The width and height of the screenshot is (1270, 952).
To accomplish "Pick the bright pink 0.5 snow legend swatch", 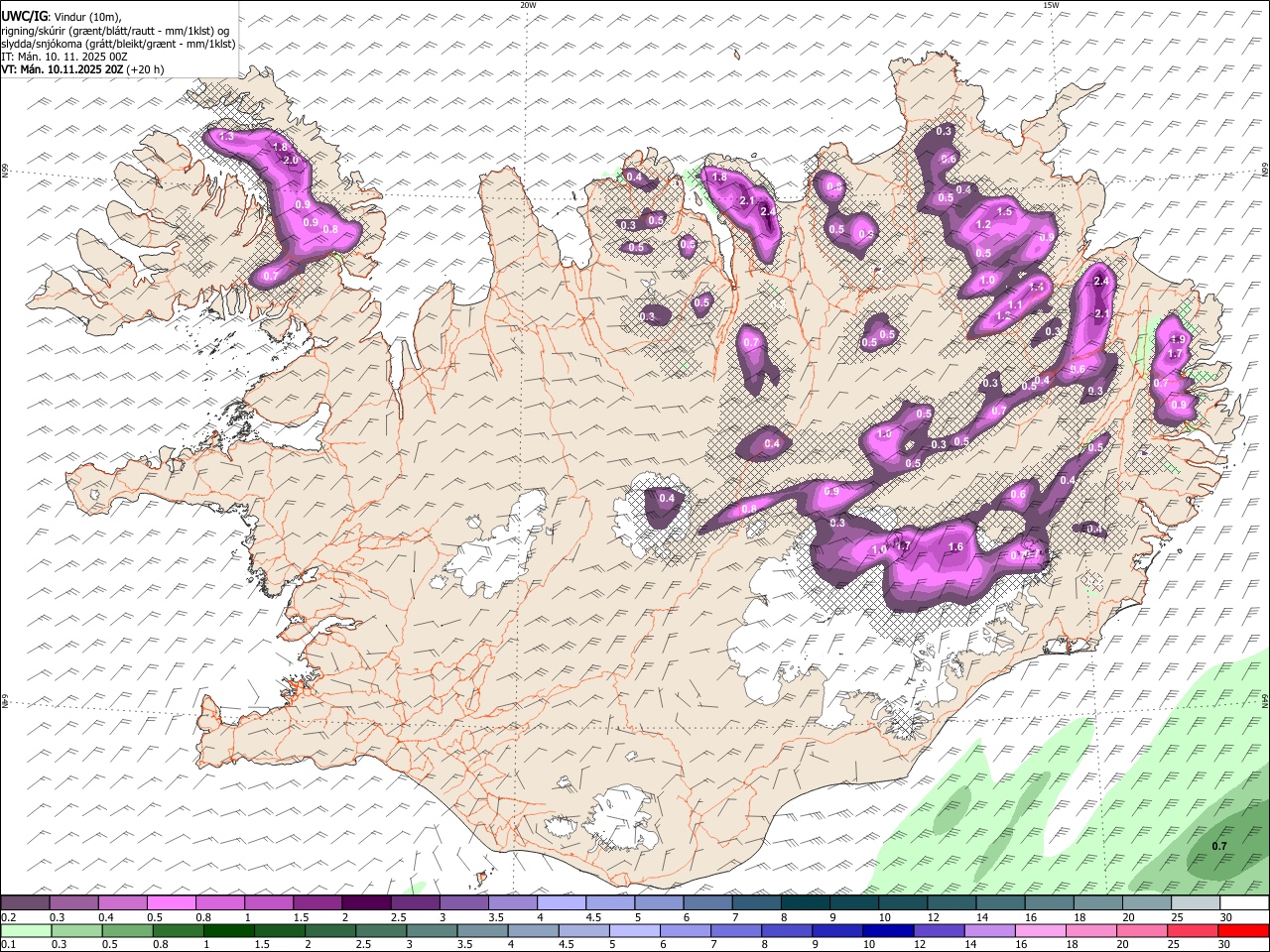I will coord(172,902).
